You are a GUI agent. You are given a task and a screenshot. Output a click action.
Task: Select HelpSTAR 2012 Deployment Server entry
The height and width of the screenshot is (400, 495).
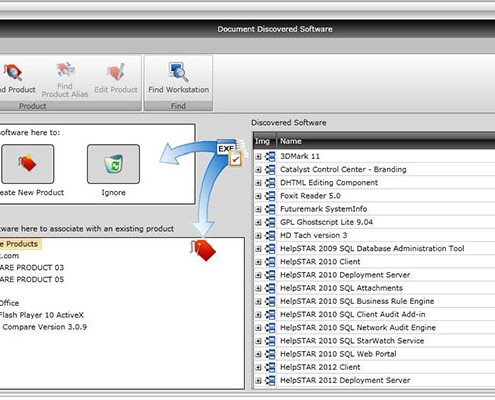tap(345, 380)
